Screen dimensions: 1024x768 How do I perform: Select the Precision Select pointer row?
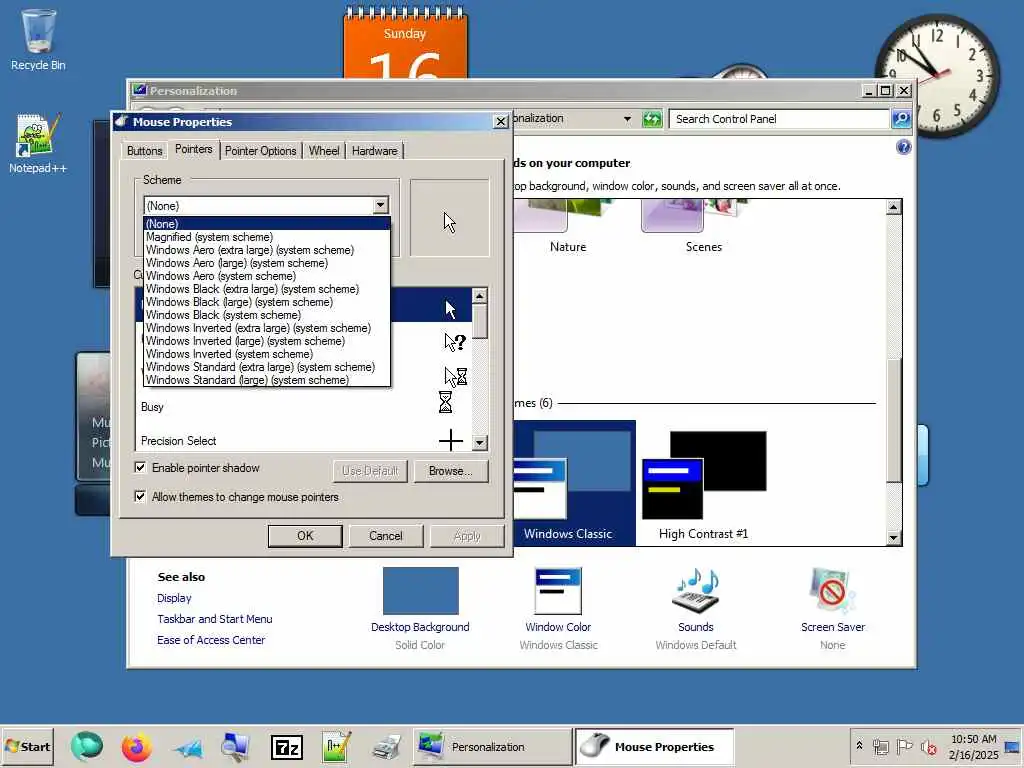304,441
